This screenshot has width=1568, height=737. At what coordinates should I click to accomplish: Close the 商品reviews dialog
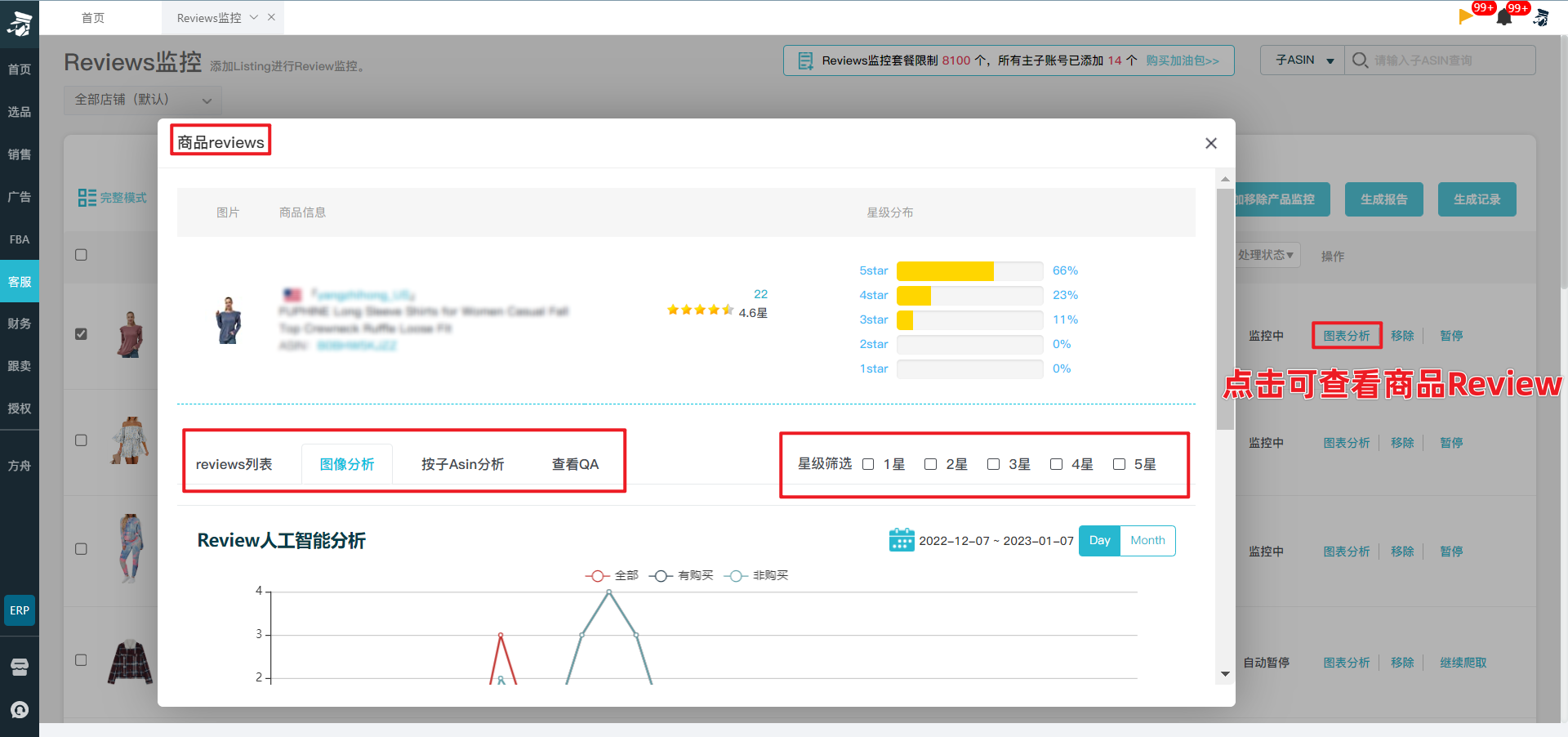click(1211, 143)
